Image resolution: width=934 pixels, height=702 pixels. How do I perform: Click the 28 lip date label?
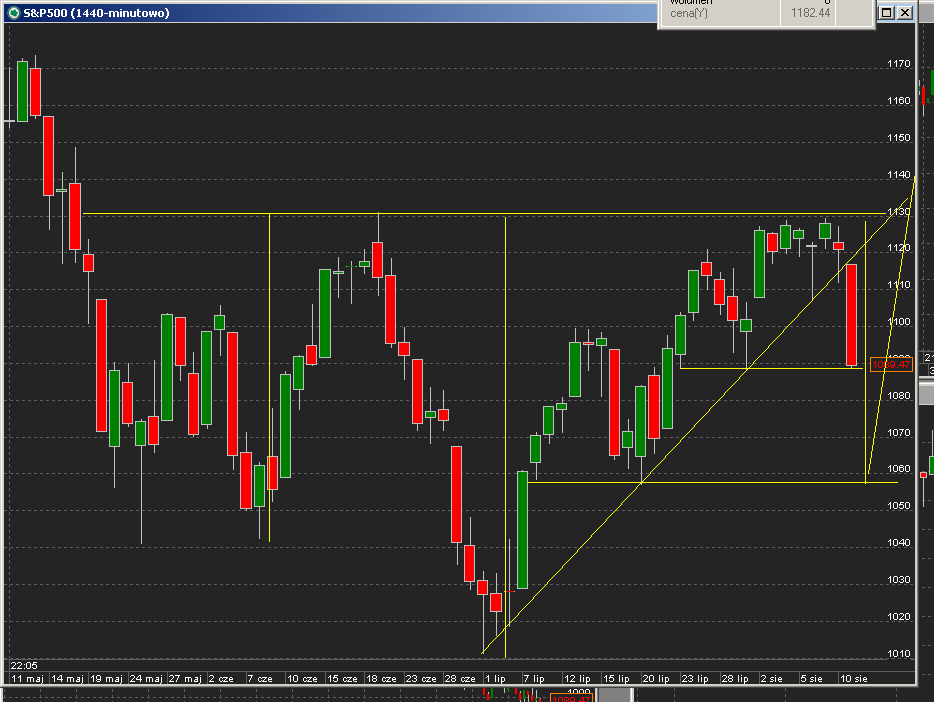point(735,678)
